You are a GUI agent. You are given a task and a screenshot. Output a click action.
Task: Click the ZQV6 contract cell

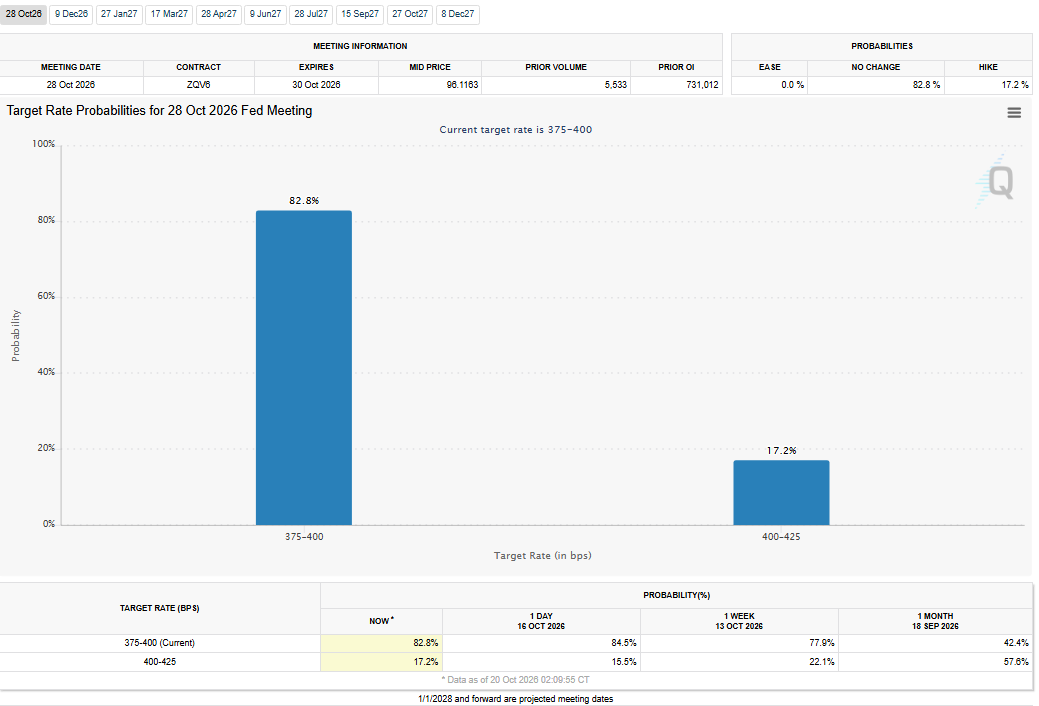199,85
